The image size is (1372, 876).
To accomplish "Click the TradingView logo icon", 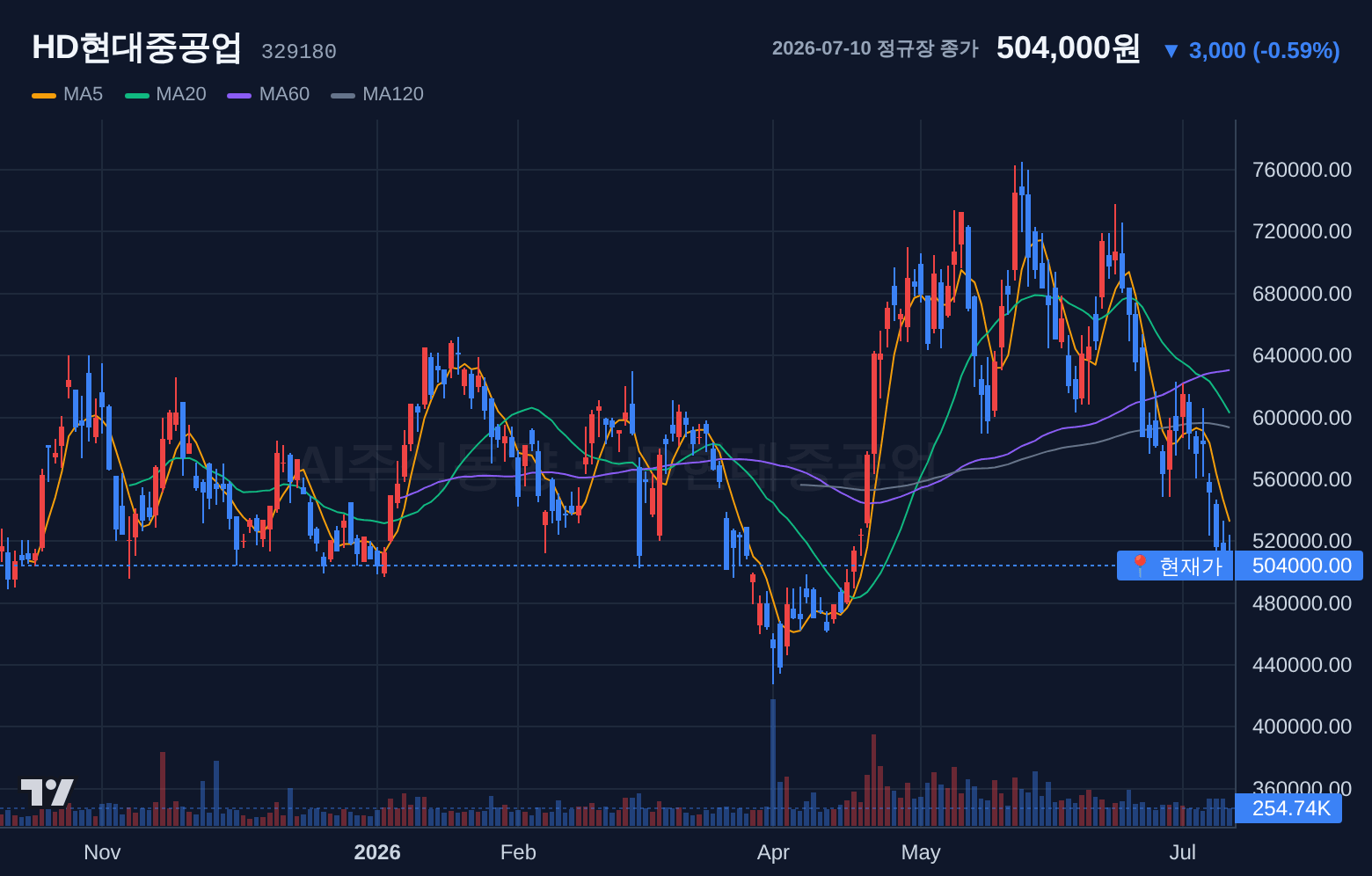I will tap(47, 792).
